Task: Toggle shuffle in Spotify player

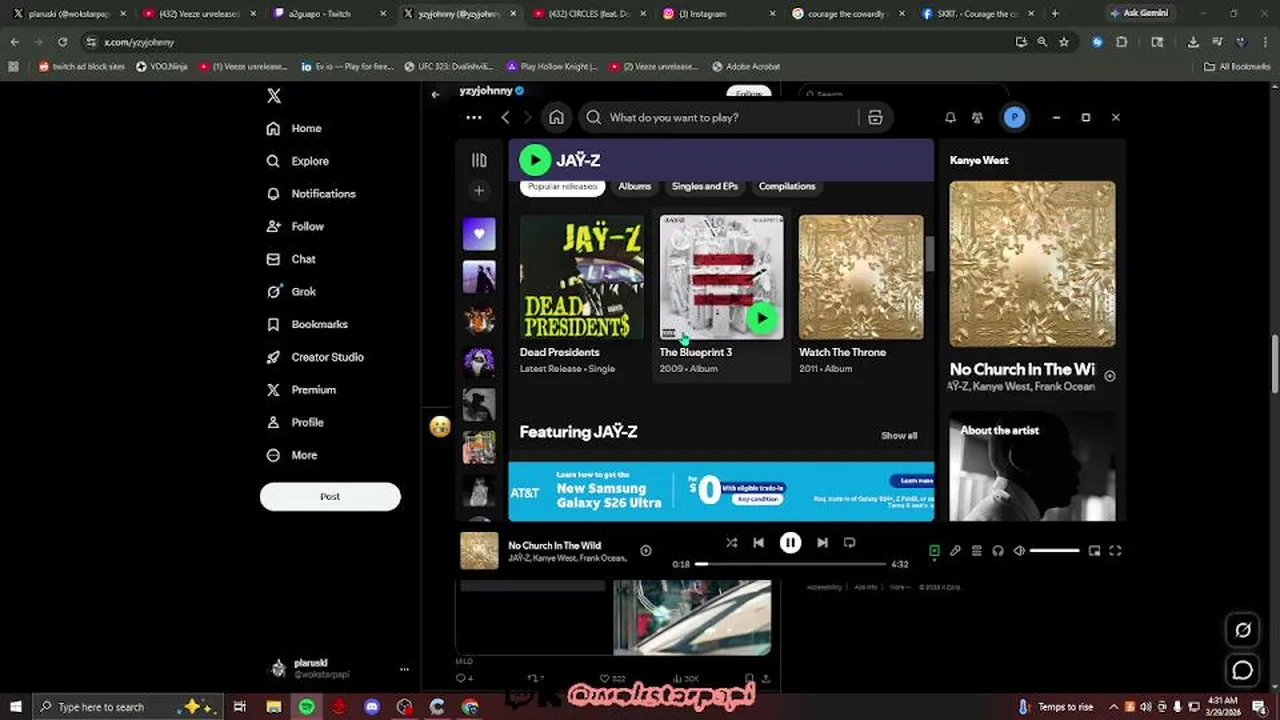Action: click(731, 542)
